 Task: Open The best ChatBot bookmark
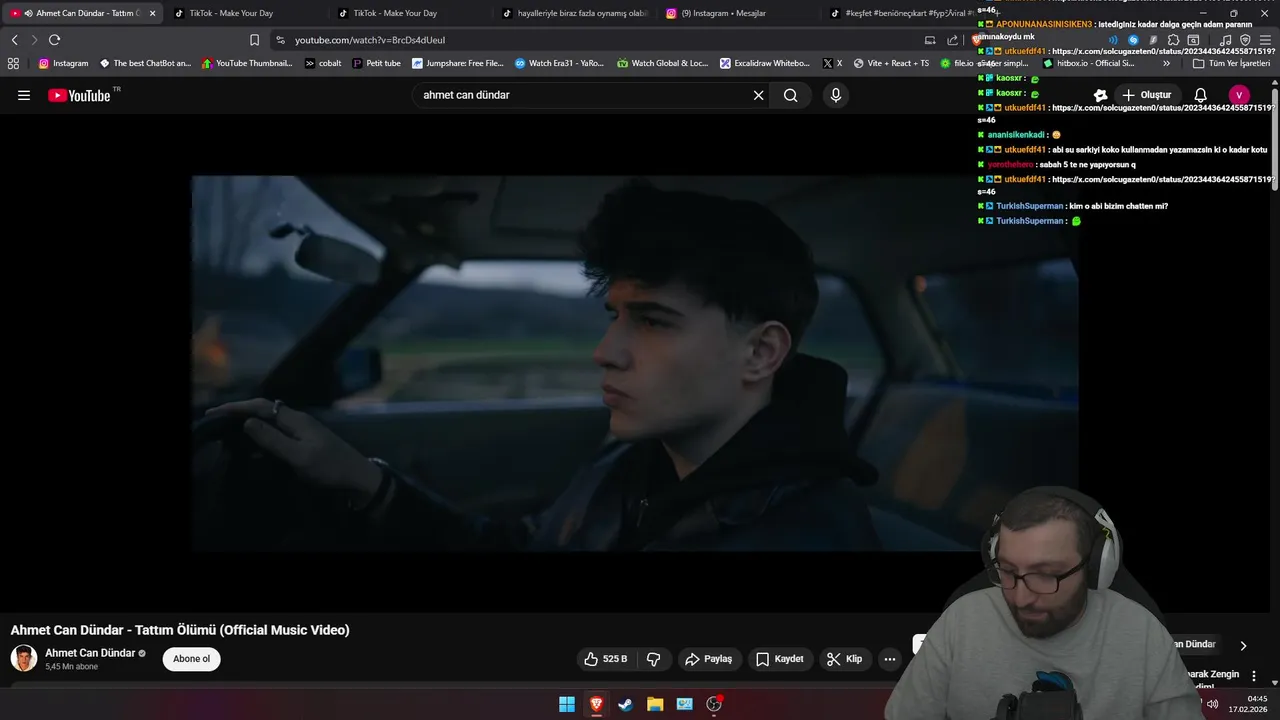[145, 63]
